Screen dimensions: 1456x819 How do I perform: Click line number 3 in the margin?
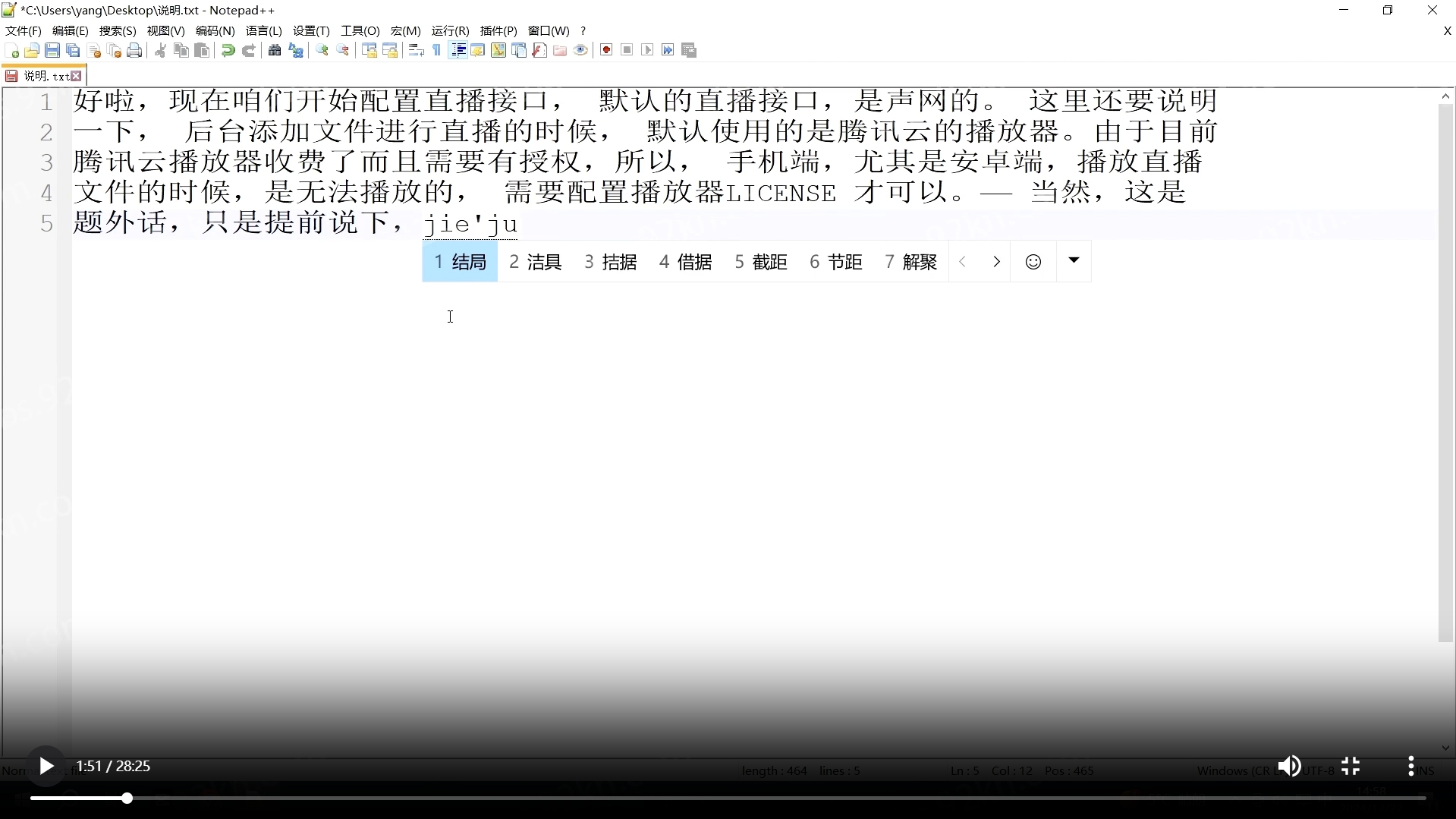[x=46, y=162]
